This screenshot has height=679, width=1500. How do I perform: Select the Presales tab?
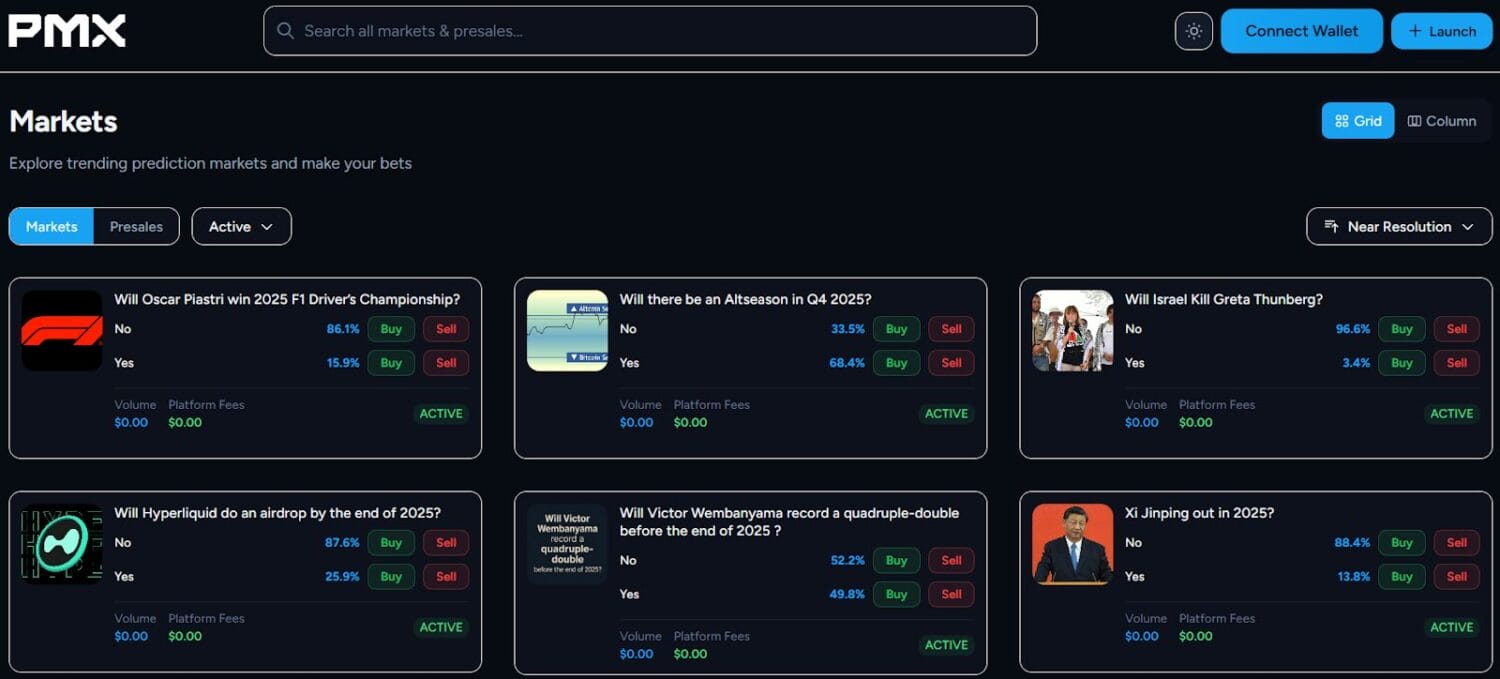click(136, 227)
